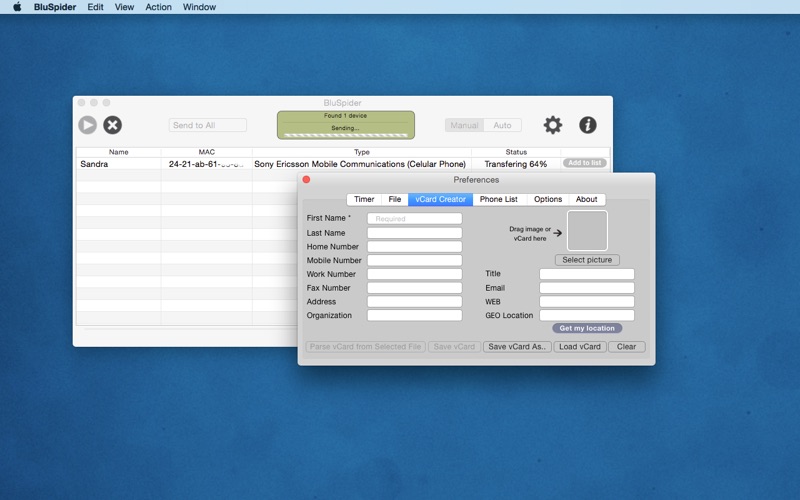Click the Address field
Viewport: 800px width, 500px height.
(x=414, y=302)
